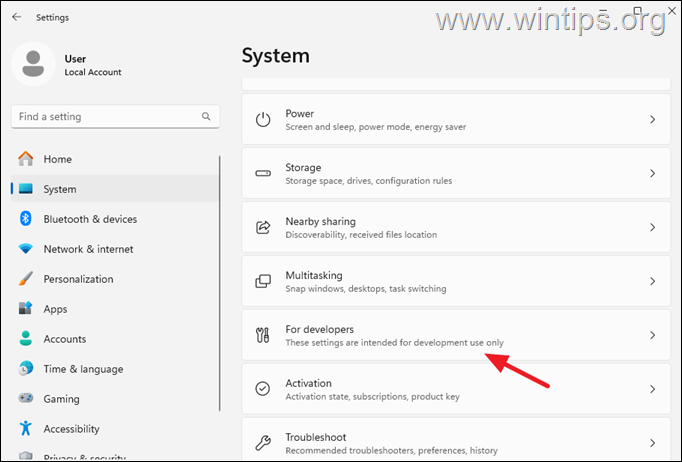The width and height of the screenshot is (682, 462).
Task: Open the Power settings title
Action: click(299, 114)
